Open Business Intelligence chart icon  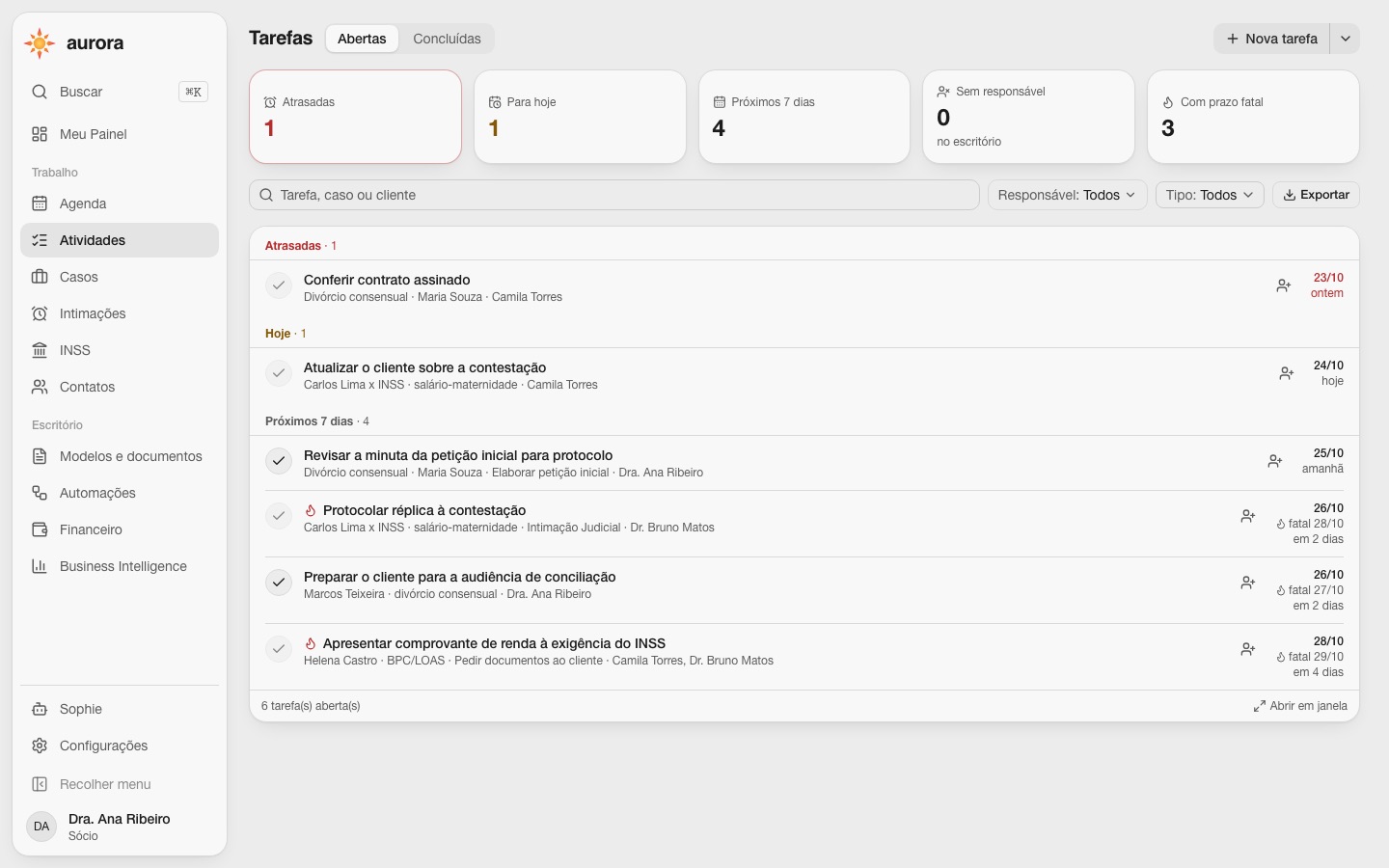coord(40,566)
